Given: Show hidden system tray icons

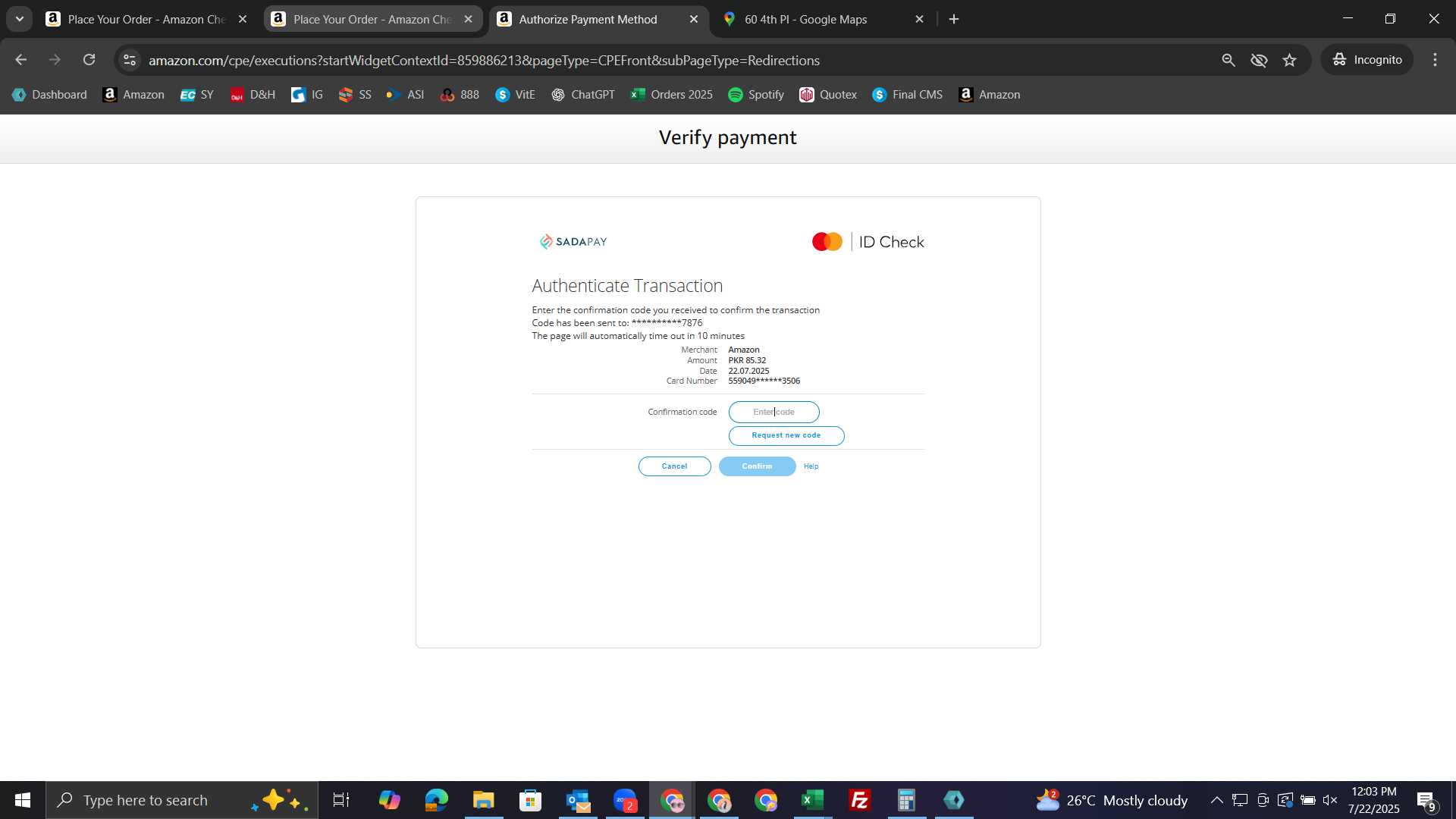Looking at the screenshot, I should 1216,800.
